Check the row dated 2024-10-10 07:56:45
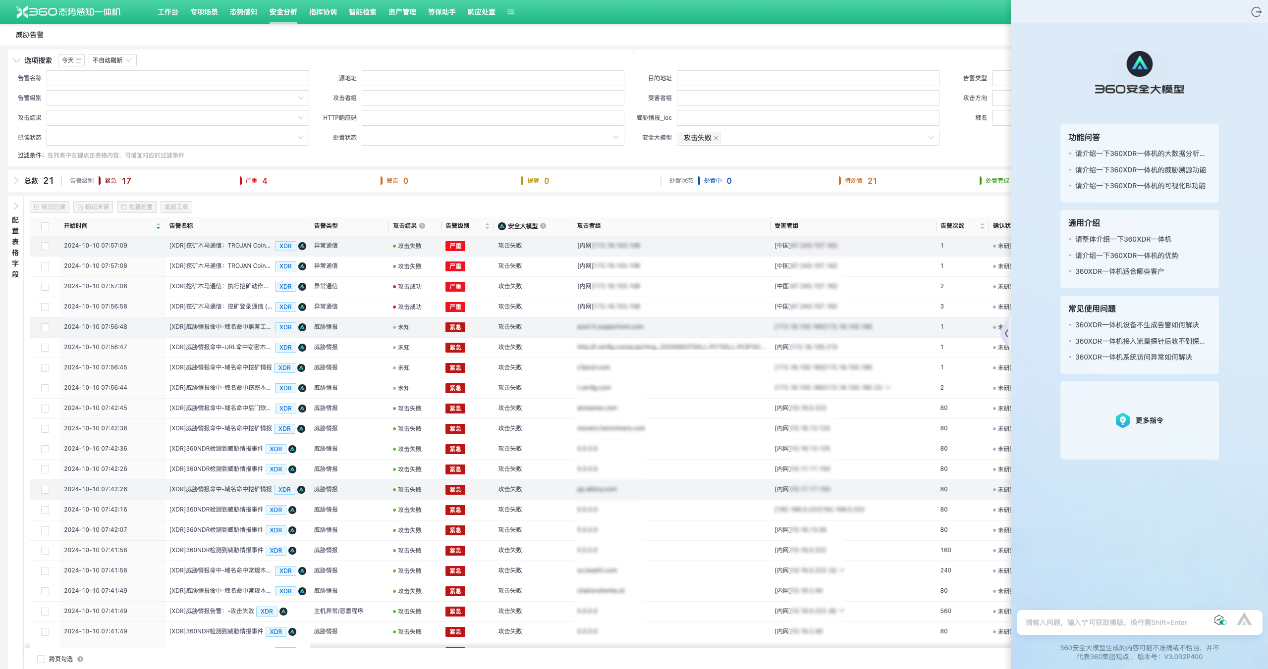The height and width of the screenshot is (669, 1268). click(x=45, y=367)
